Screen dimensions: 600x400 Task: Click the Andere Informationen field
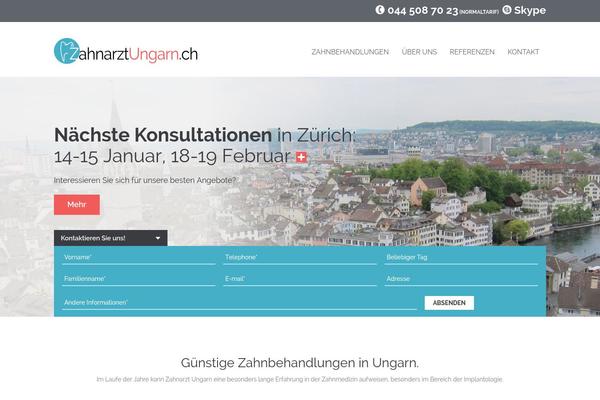click(239, 303)
